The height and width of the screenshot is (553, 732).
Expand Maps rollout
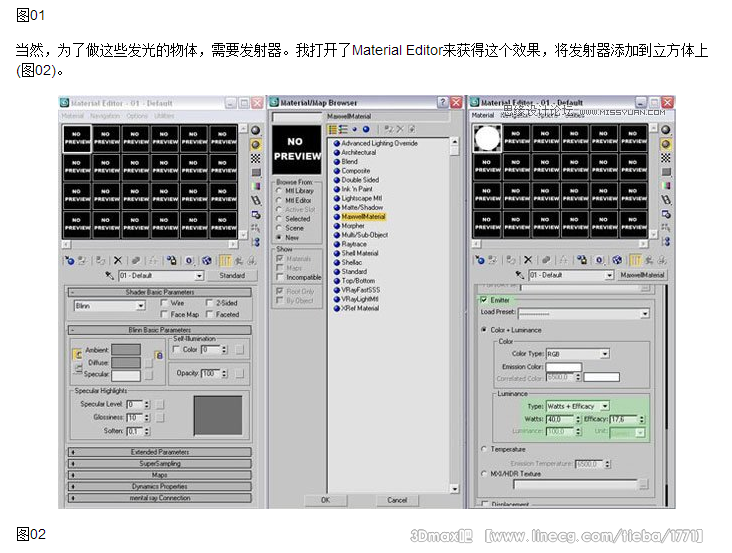(x=160, y=475)
